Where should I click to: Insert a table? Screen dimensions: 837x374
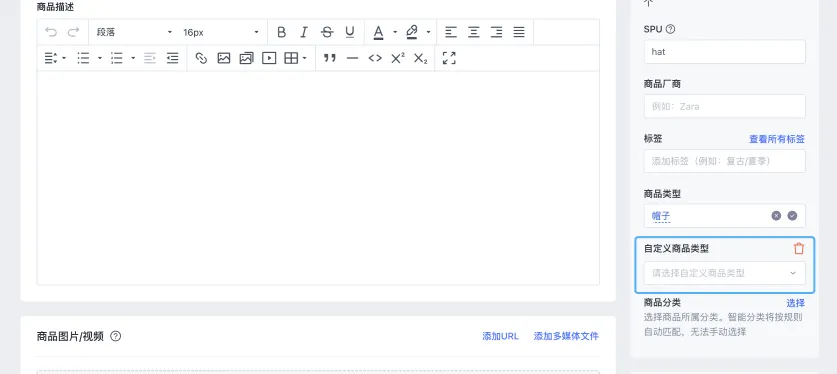click(x=291, y=58)
